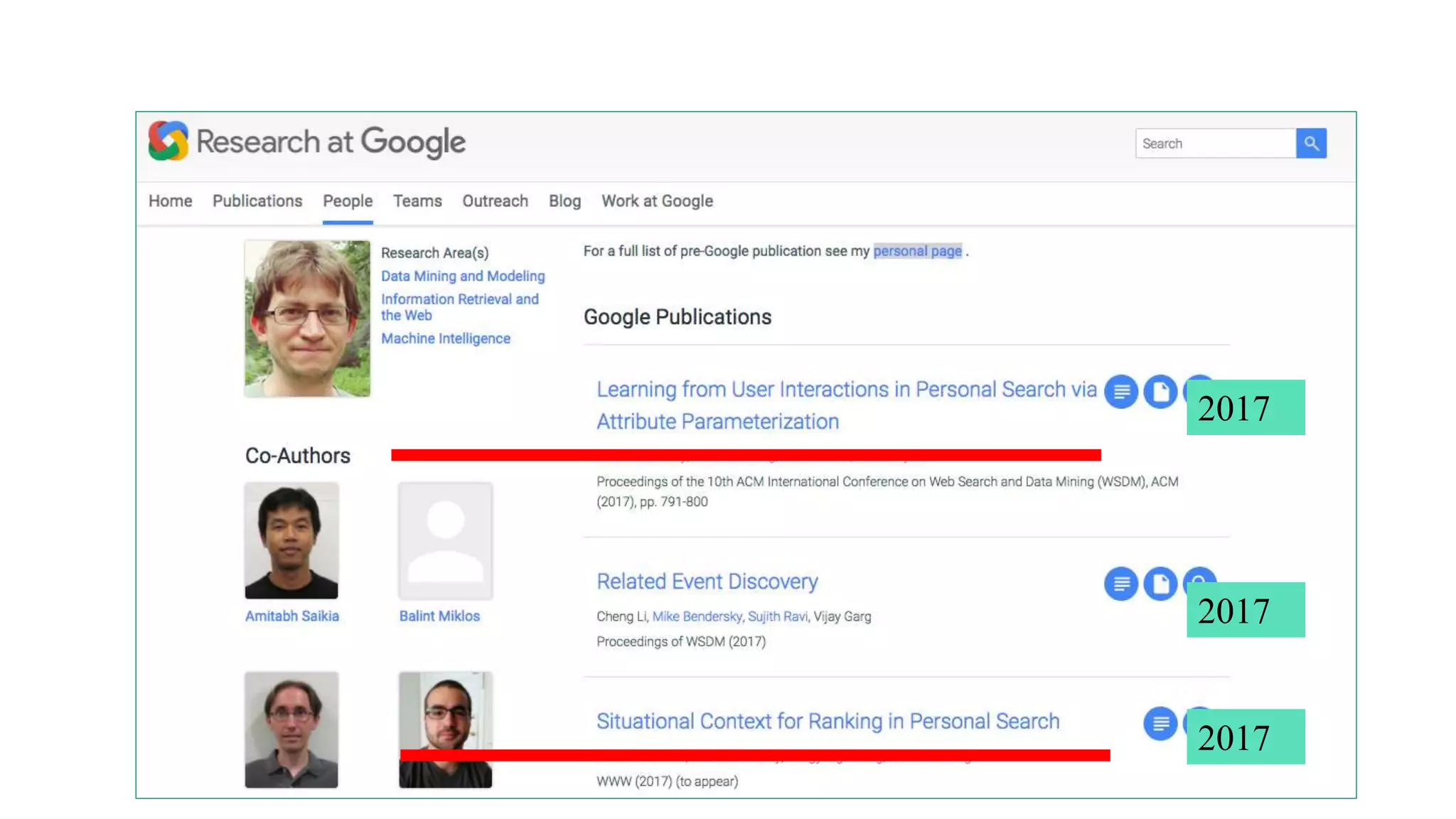Navigate to the Teams section
The image size is (1456, 819).
417,201
